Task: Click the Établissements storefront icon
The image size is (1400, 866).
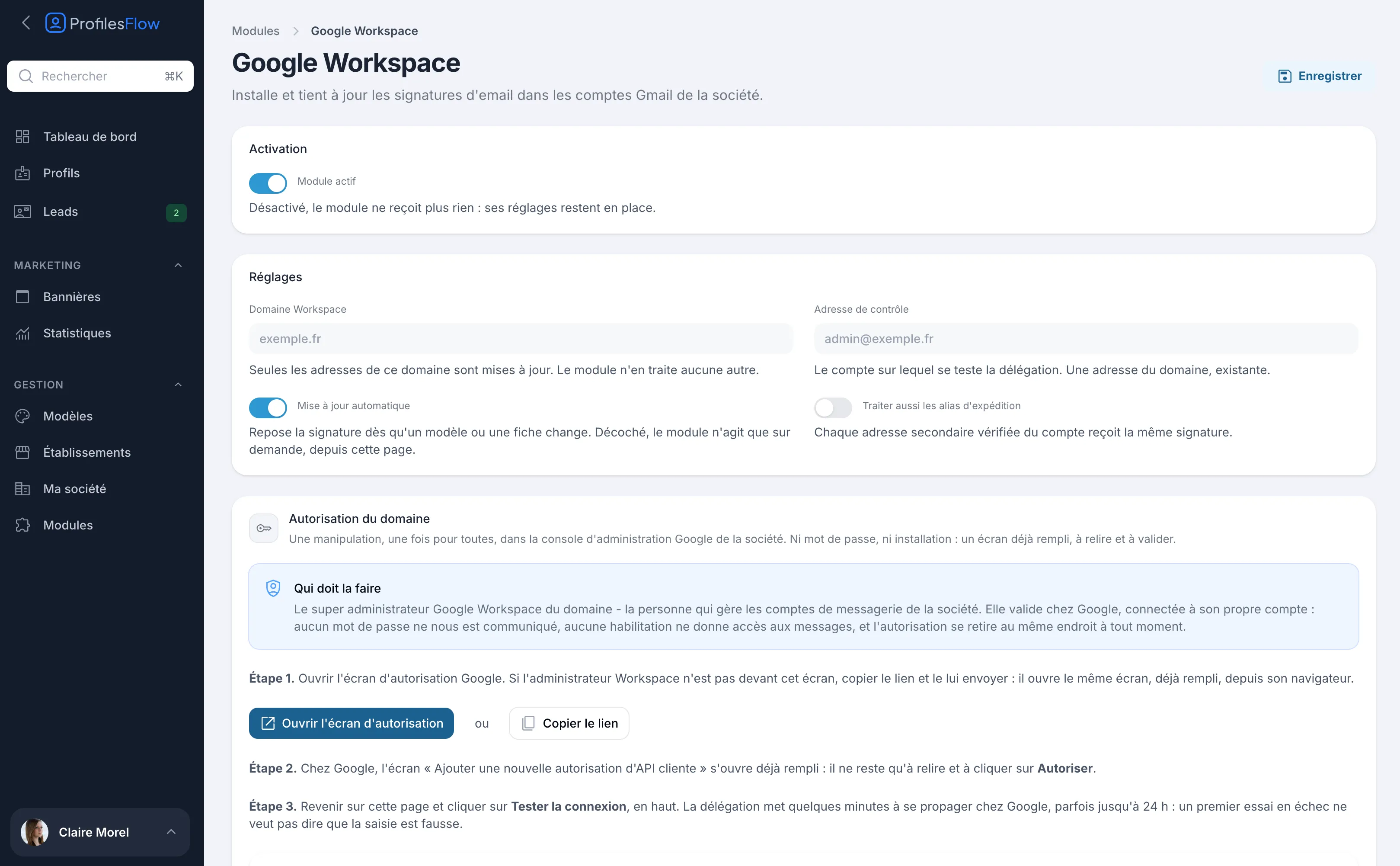Action: tap(22, 452)
